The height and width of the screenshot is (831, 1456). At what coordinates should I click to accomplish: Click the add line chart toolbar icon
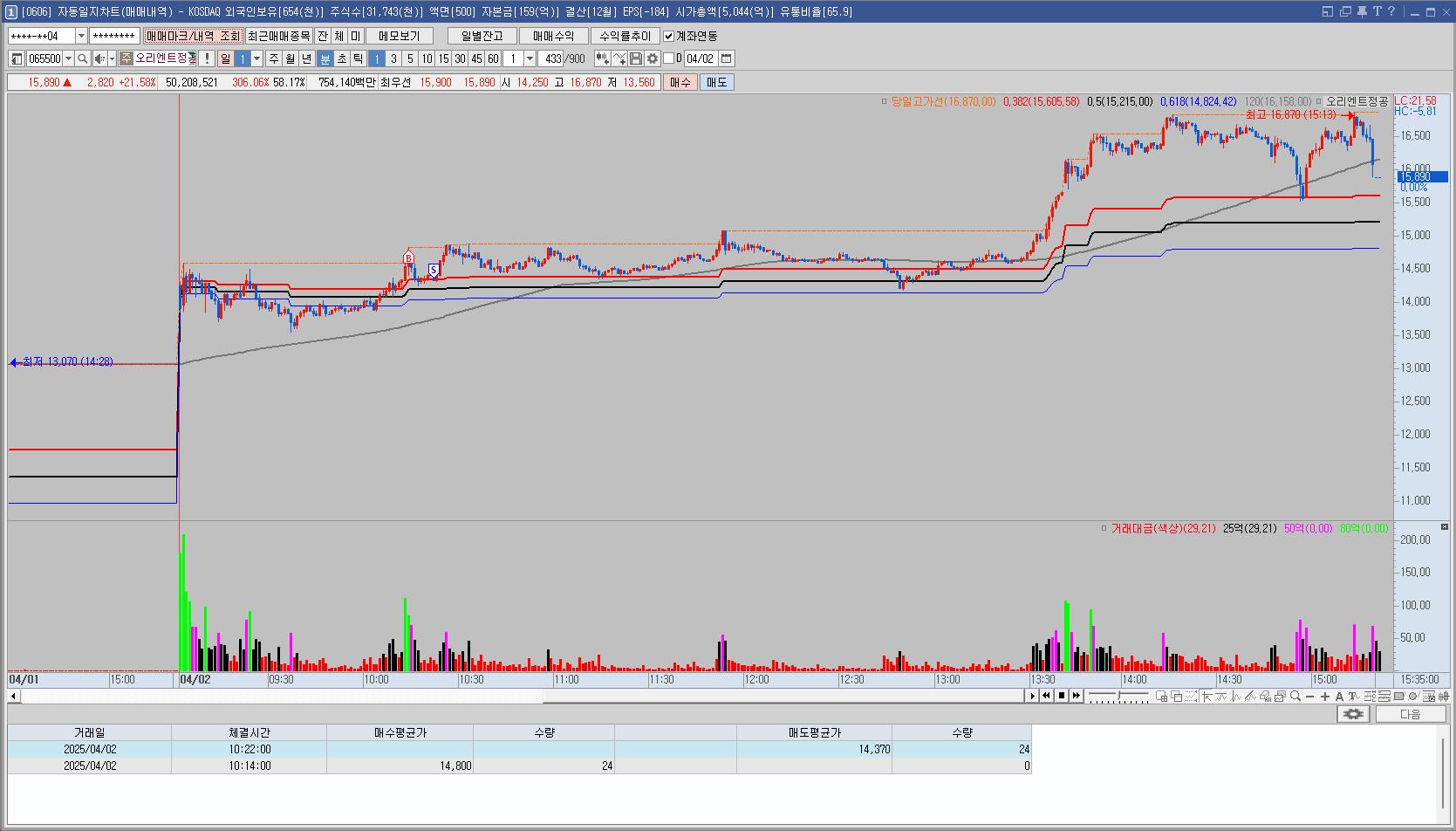pos(619,58)
